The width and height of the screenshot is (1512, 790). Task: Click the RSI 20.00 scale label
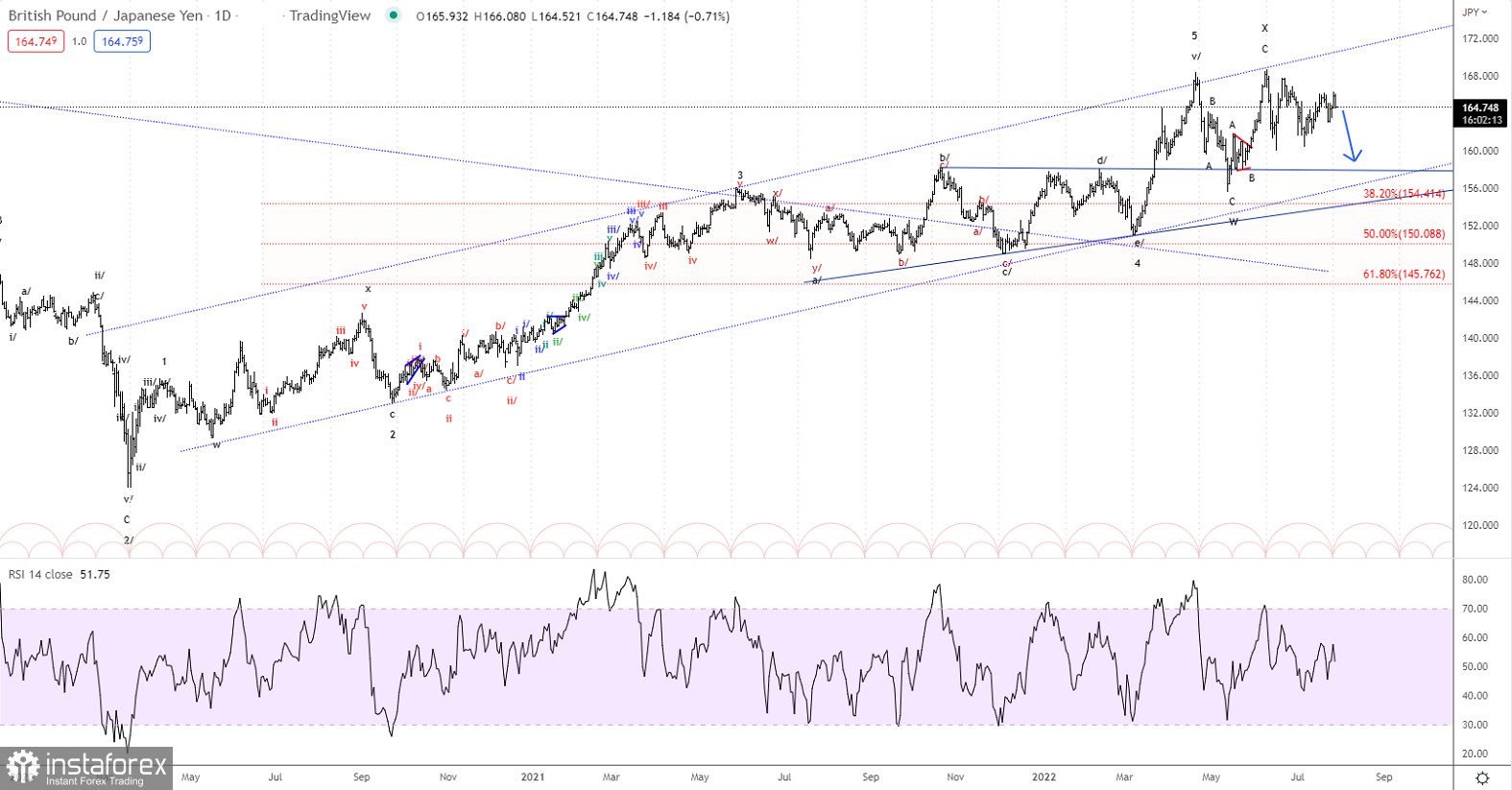1475,754
